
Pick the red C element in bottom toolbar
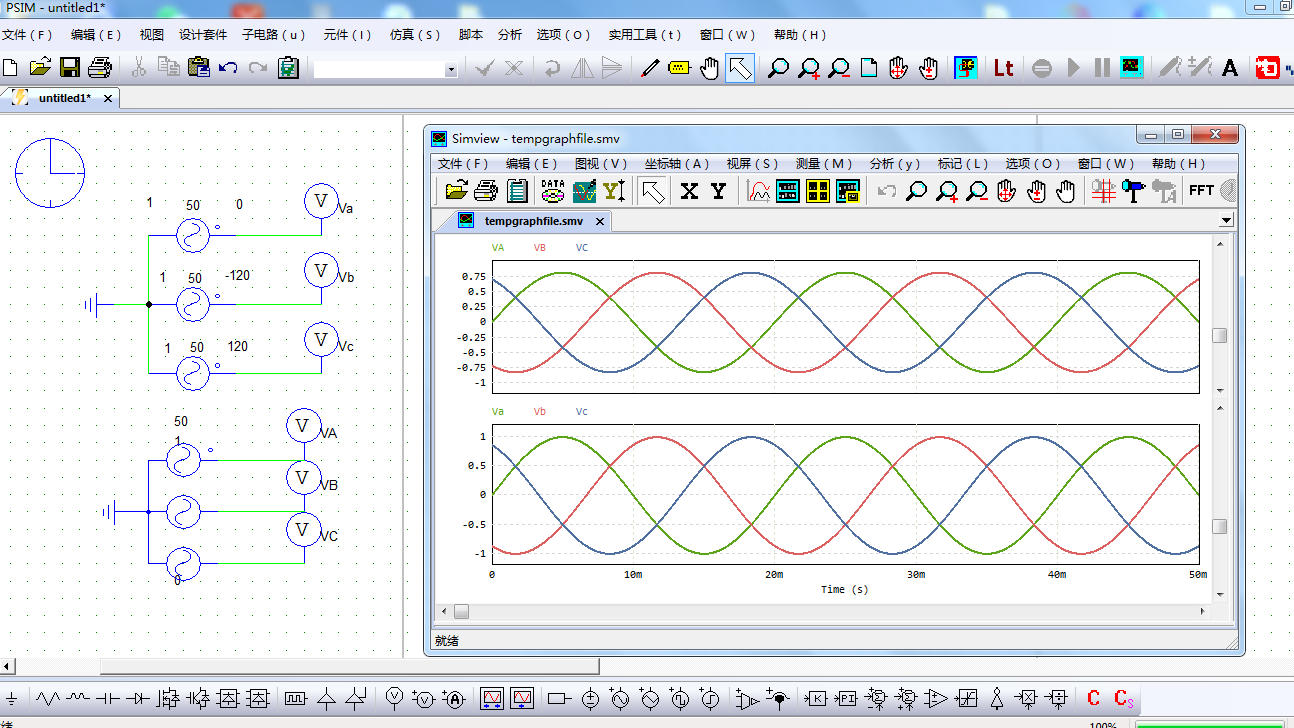[1094, 698]
